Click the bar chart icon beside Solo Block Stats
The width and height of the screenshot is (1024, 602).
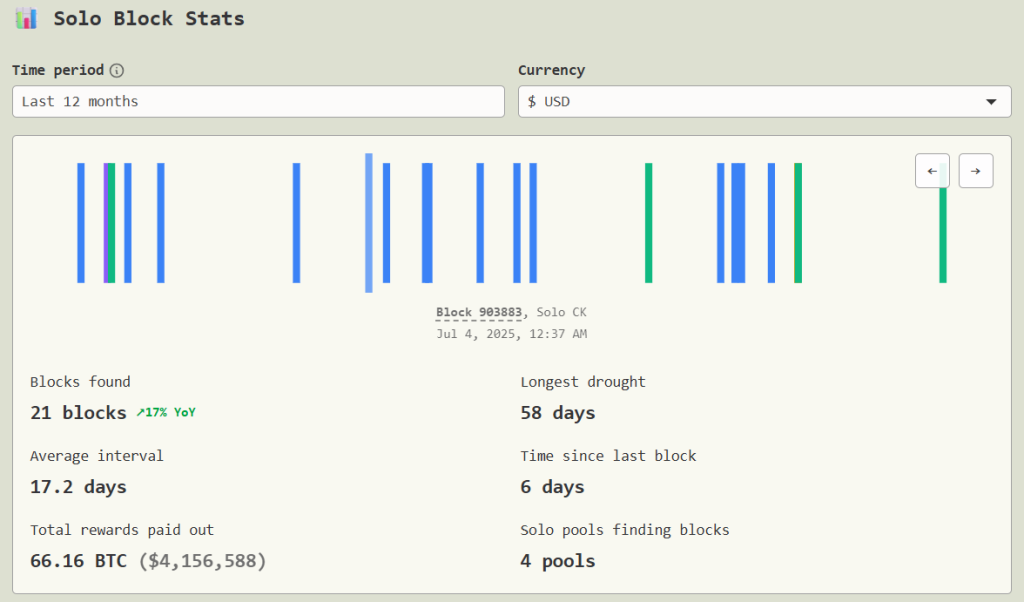(x=27, y=18)
